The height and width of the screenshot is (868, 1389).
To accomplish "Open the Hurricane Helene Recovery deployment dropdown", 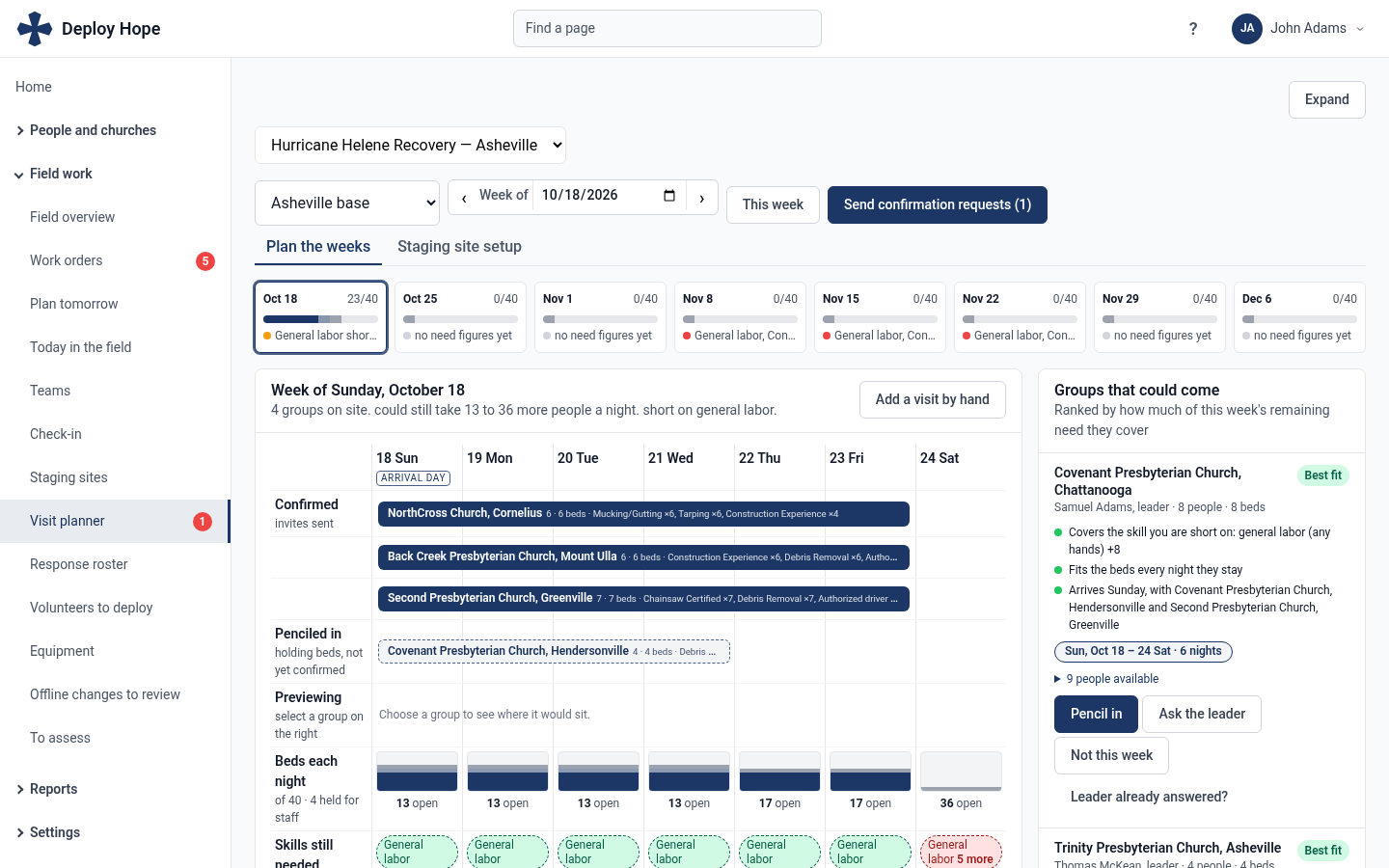I will coord(410,146).
